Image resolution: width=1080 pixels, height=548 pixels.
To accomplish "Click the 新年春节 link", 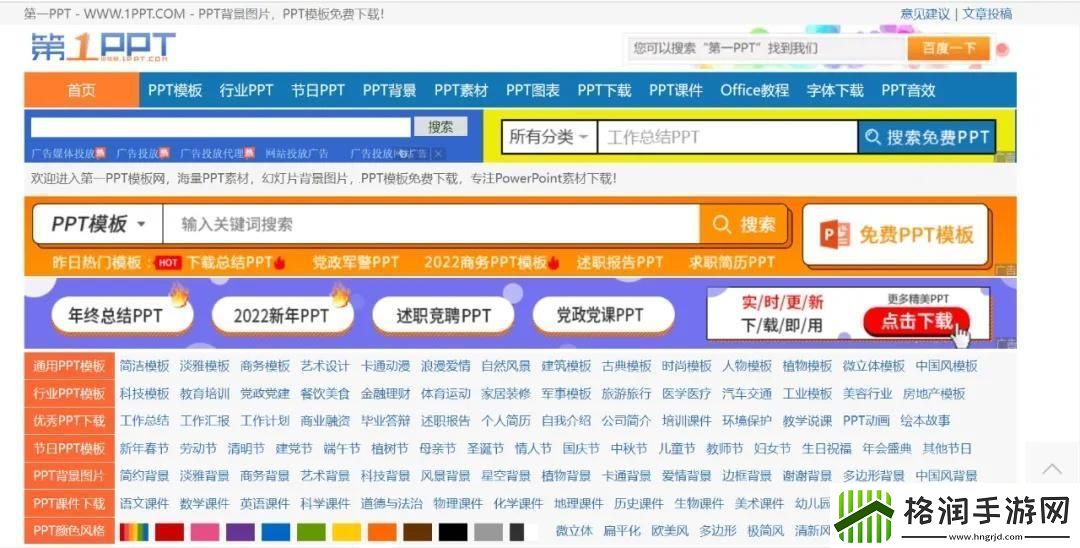I will pyautogui.click(x=145, y=449).
